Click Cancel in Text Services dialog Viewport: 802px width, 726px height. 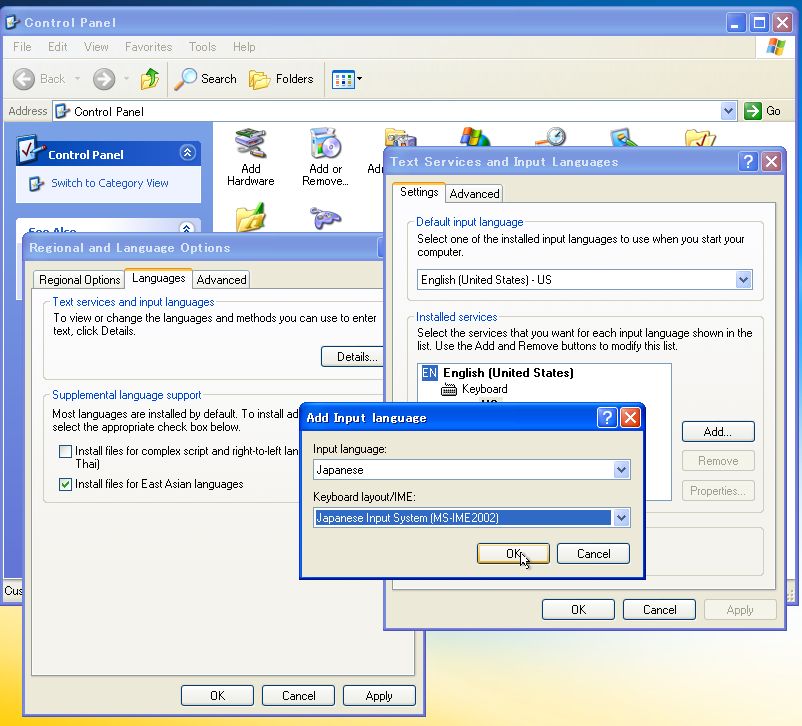point(659,610)
